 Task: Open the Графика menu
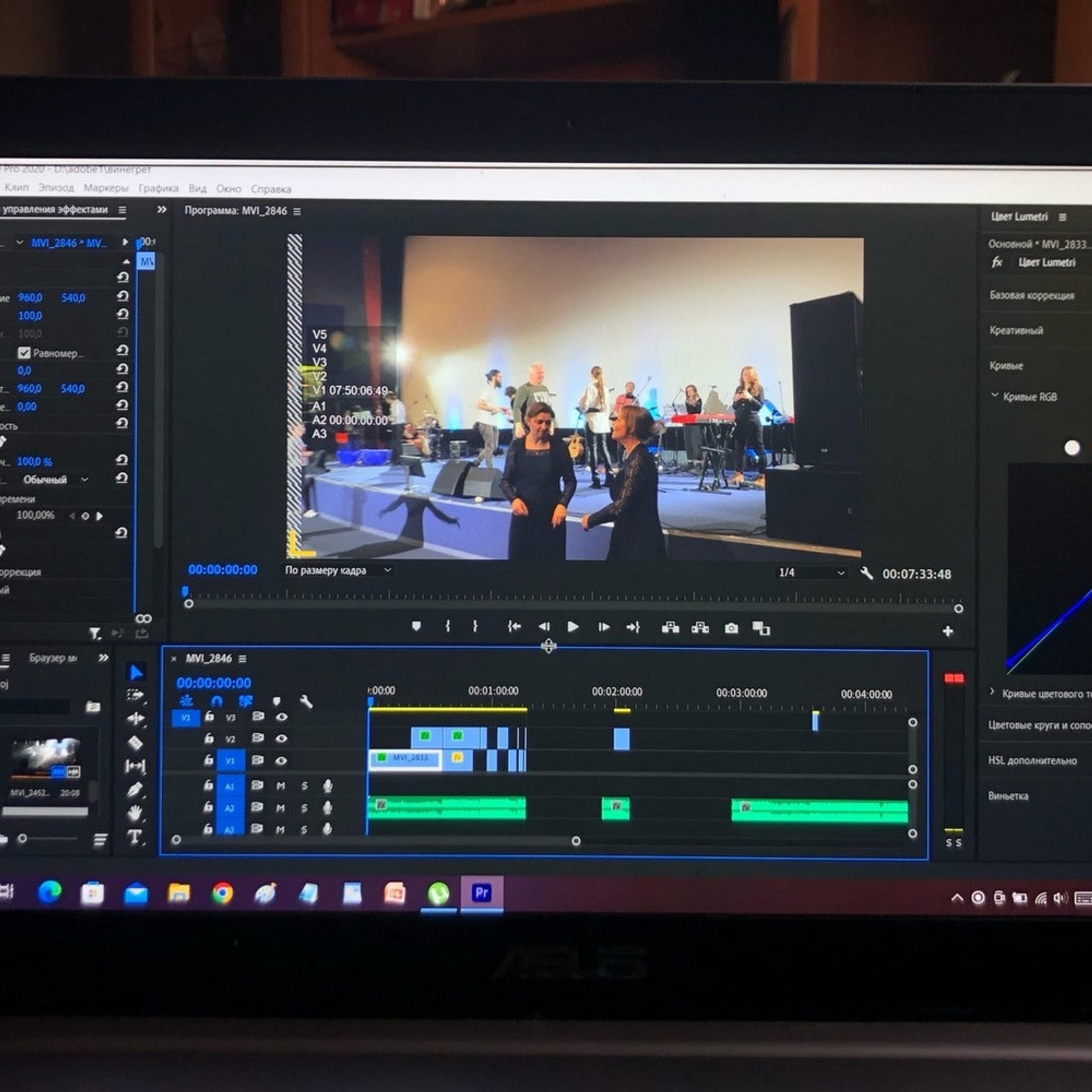coord(158,188)
